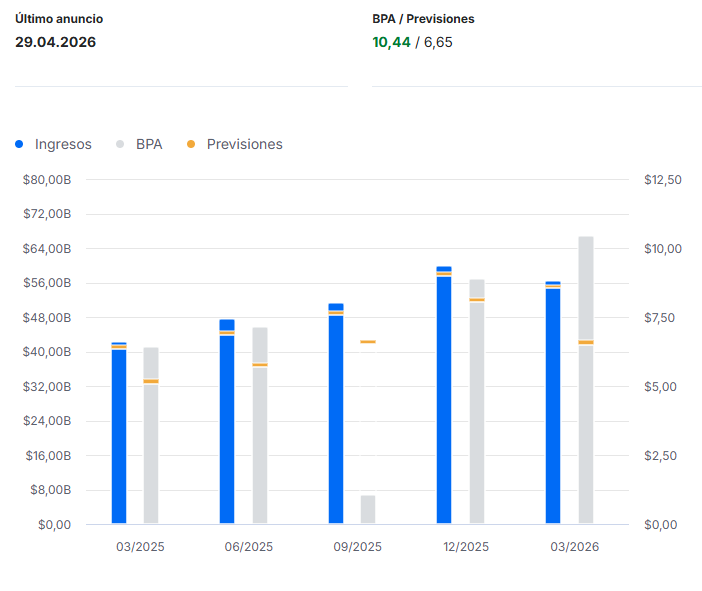
Task: Toggle the Previsiones legend entry
Action: (235, 144)
